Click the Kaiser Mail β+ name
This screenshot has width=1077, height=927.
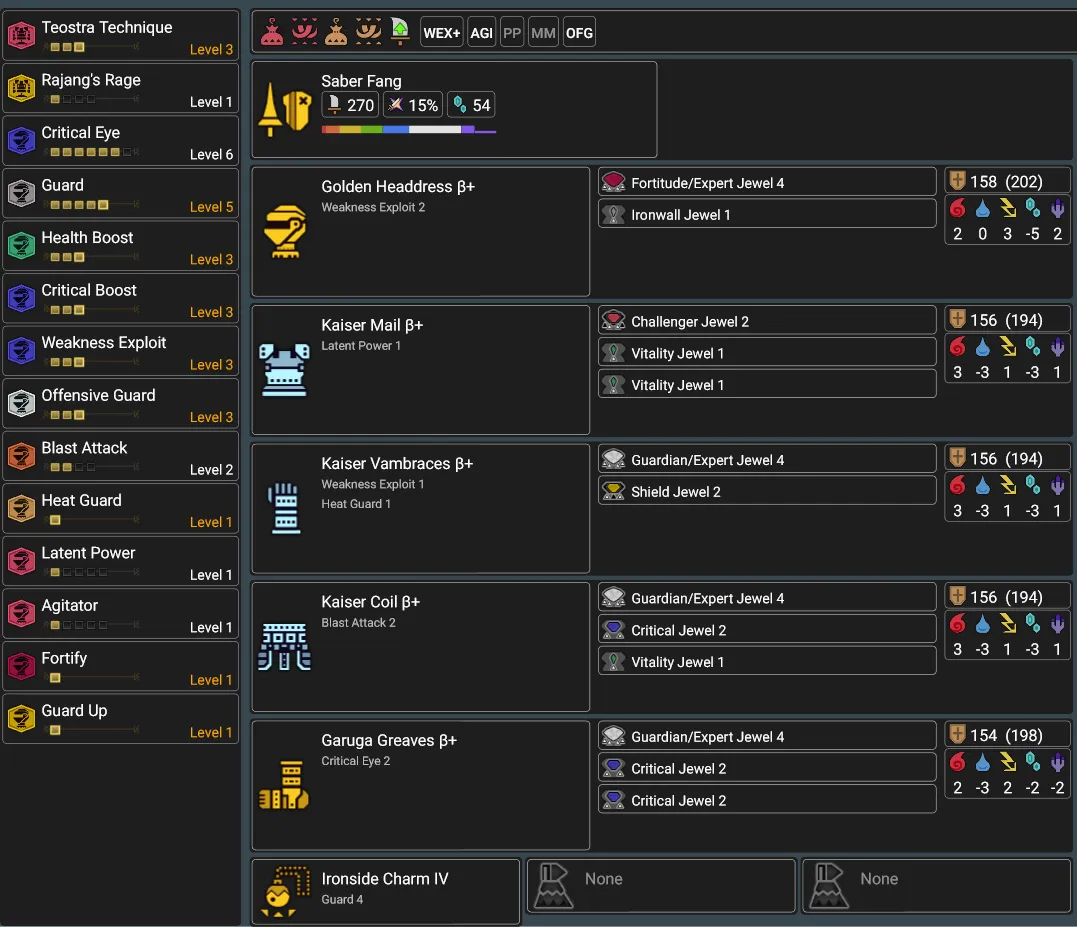(372, 325)
